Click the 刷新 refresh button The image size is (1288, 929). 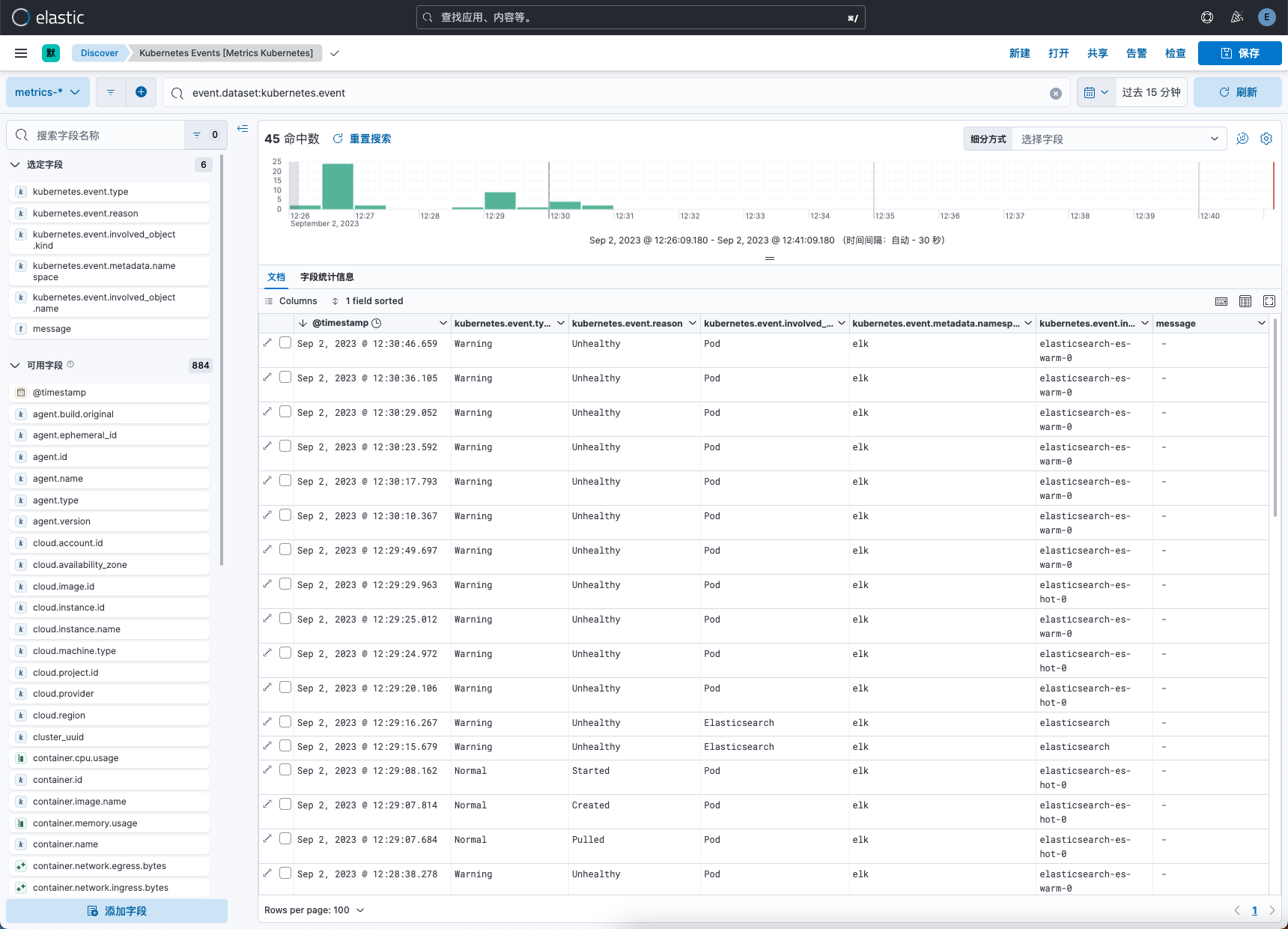click(x=1238, y=92)
